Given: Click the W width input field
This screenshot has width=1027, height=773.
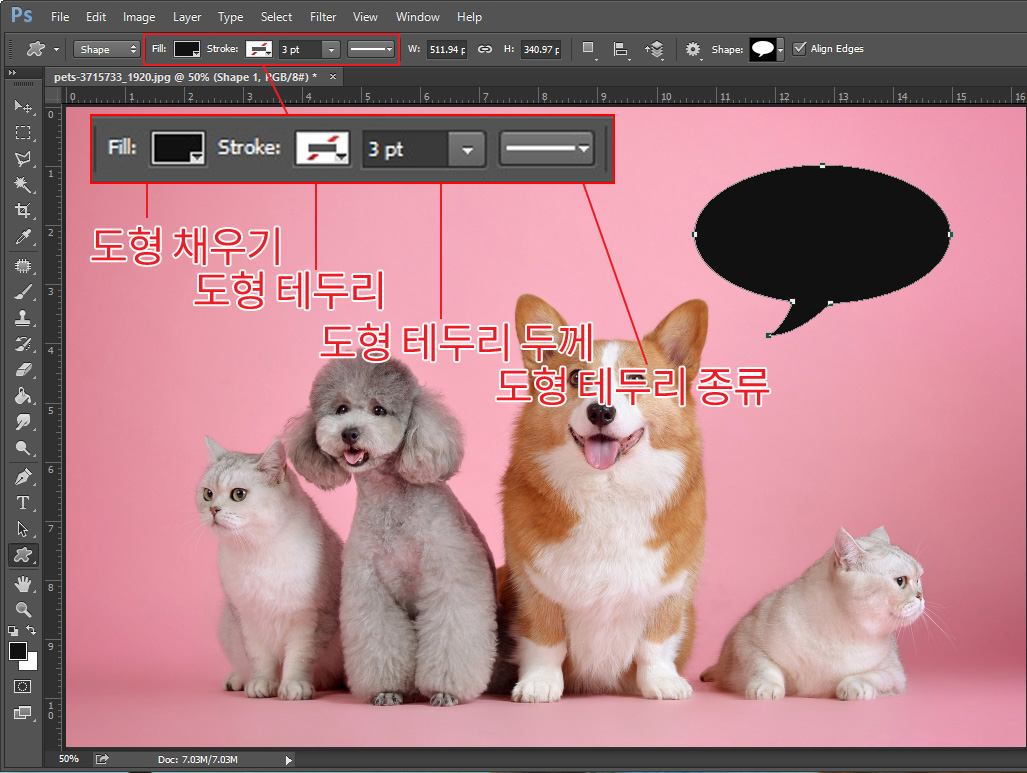Looking at the screenshot, I should (x=447, y=48).
